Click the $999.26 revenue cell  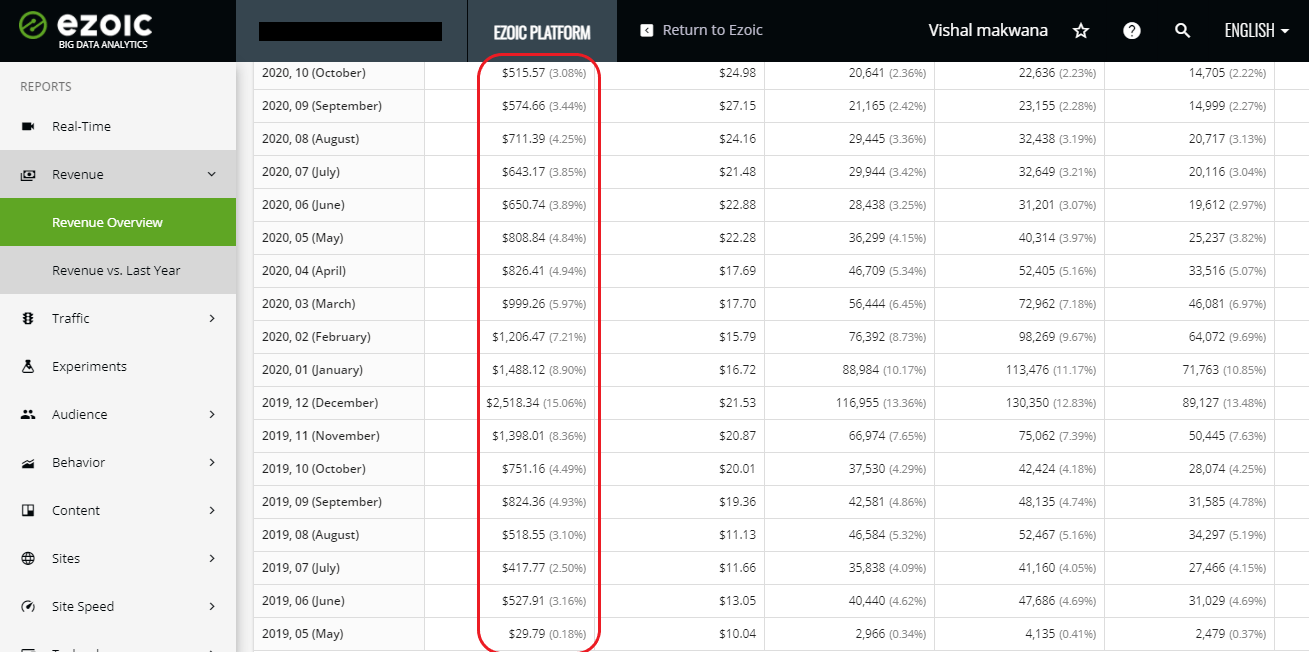544,304
